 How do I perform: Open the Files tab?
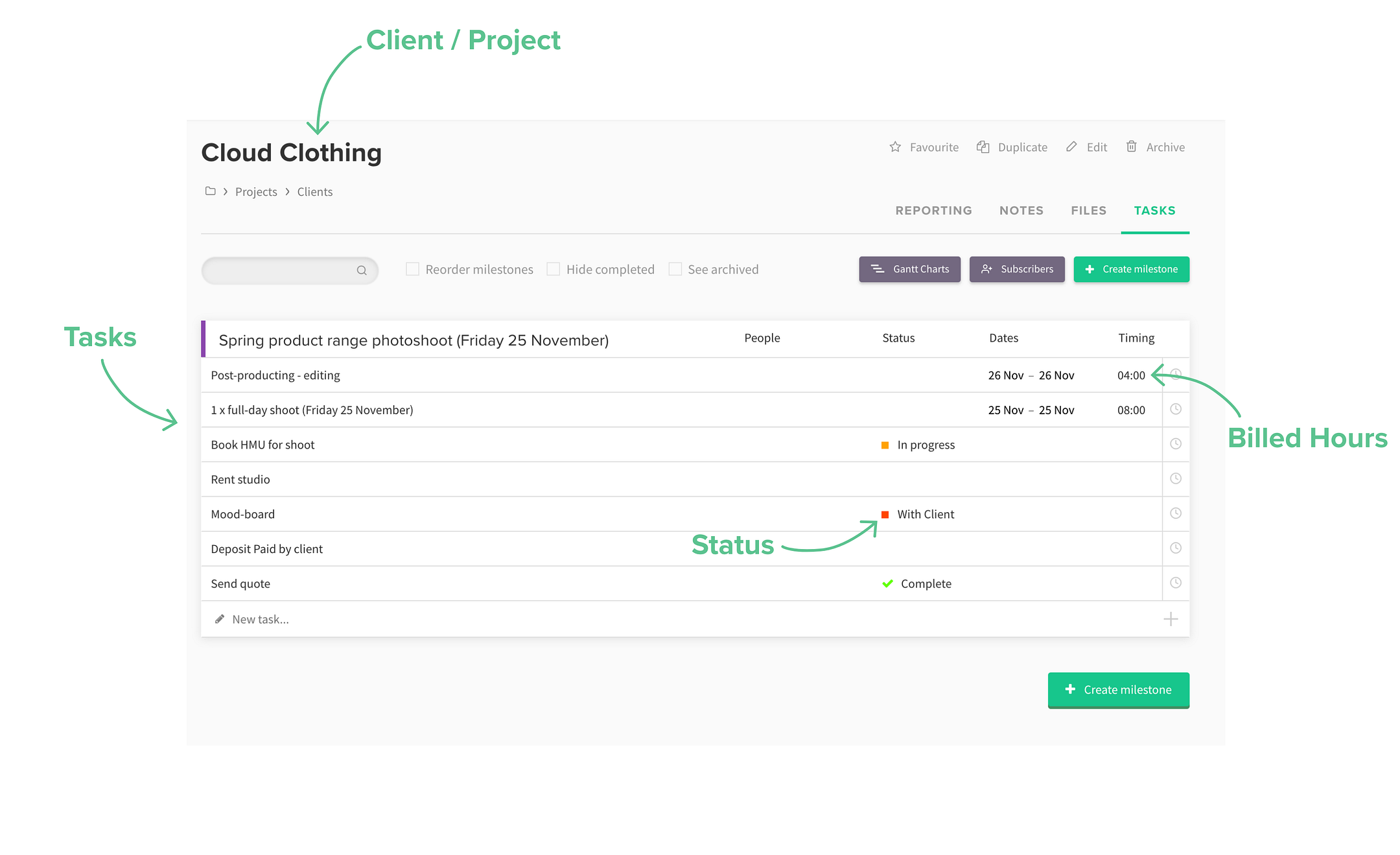[x=1088, y=211]
